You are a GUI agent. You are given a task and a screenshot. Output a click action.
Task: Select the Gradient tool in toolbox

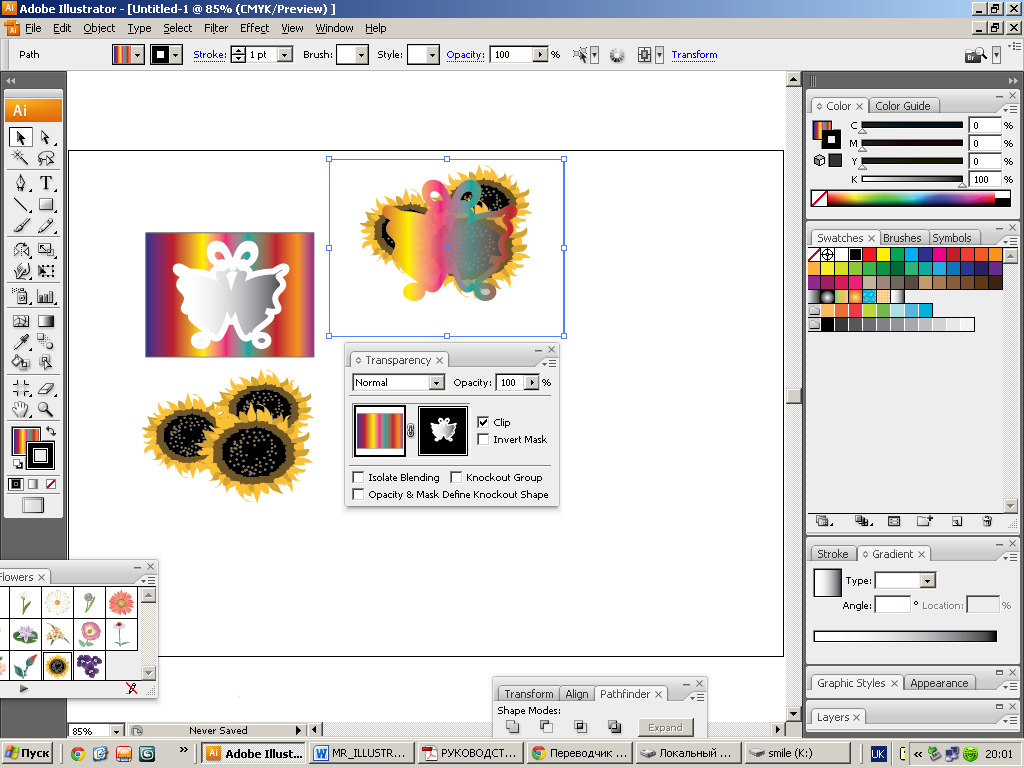(x=45, y=321)
